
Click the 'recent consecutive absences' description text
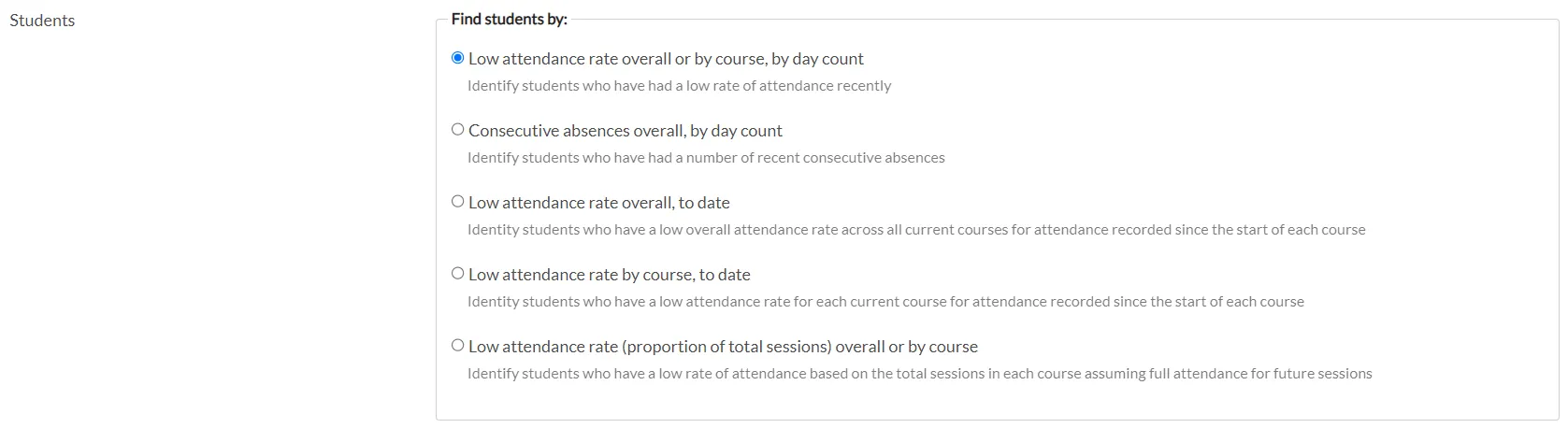706,158
